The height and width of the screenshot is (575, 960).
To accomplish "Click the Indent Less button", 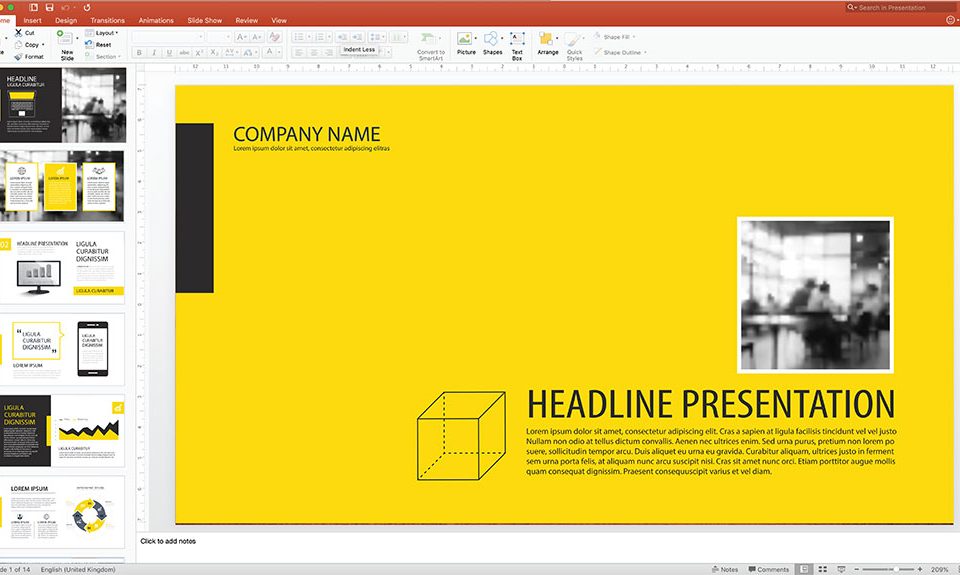I will pos(342,37).
